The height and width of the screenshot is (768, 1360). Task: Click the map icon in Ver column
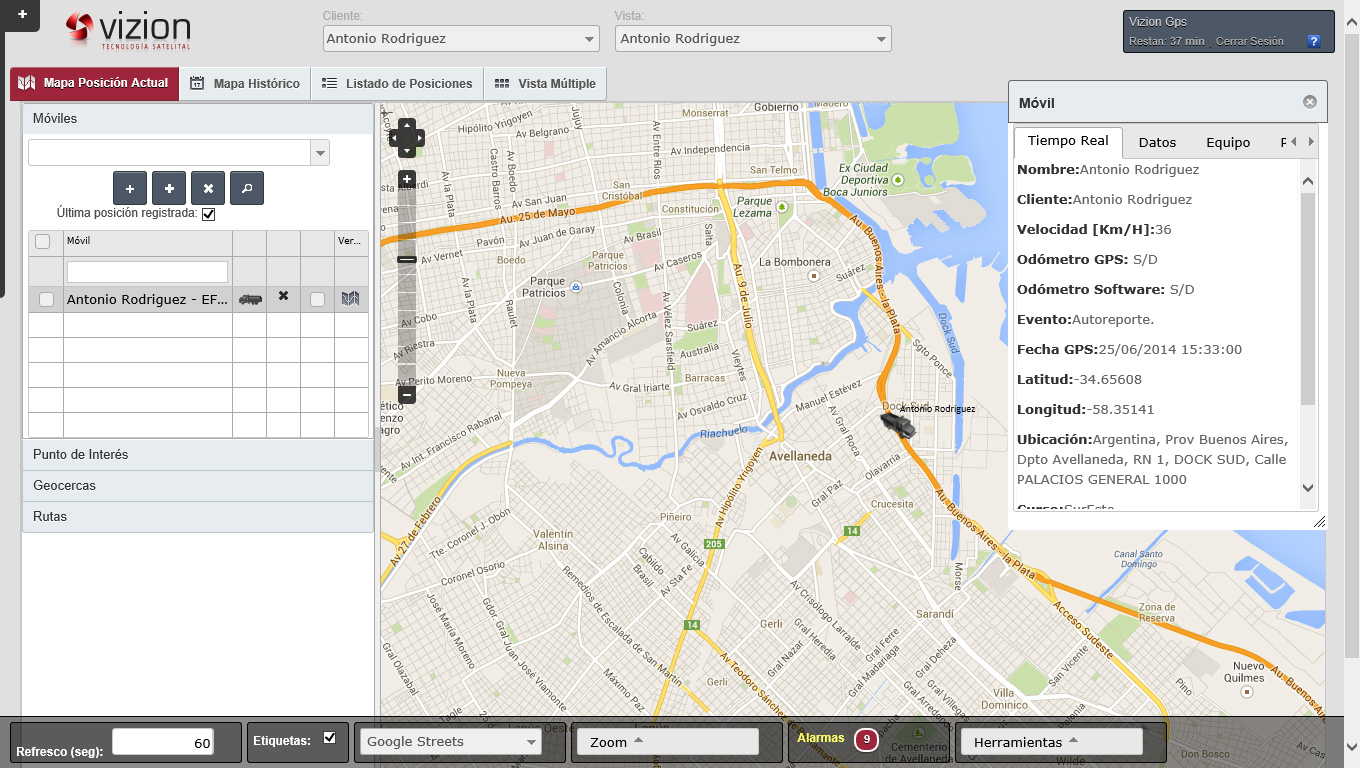(350, 298)
